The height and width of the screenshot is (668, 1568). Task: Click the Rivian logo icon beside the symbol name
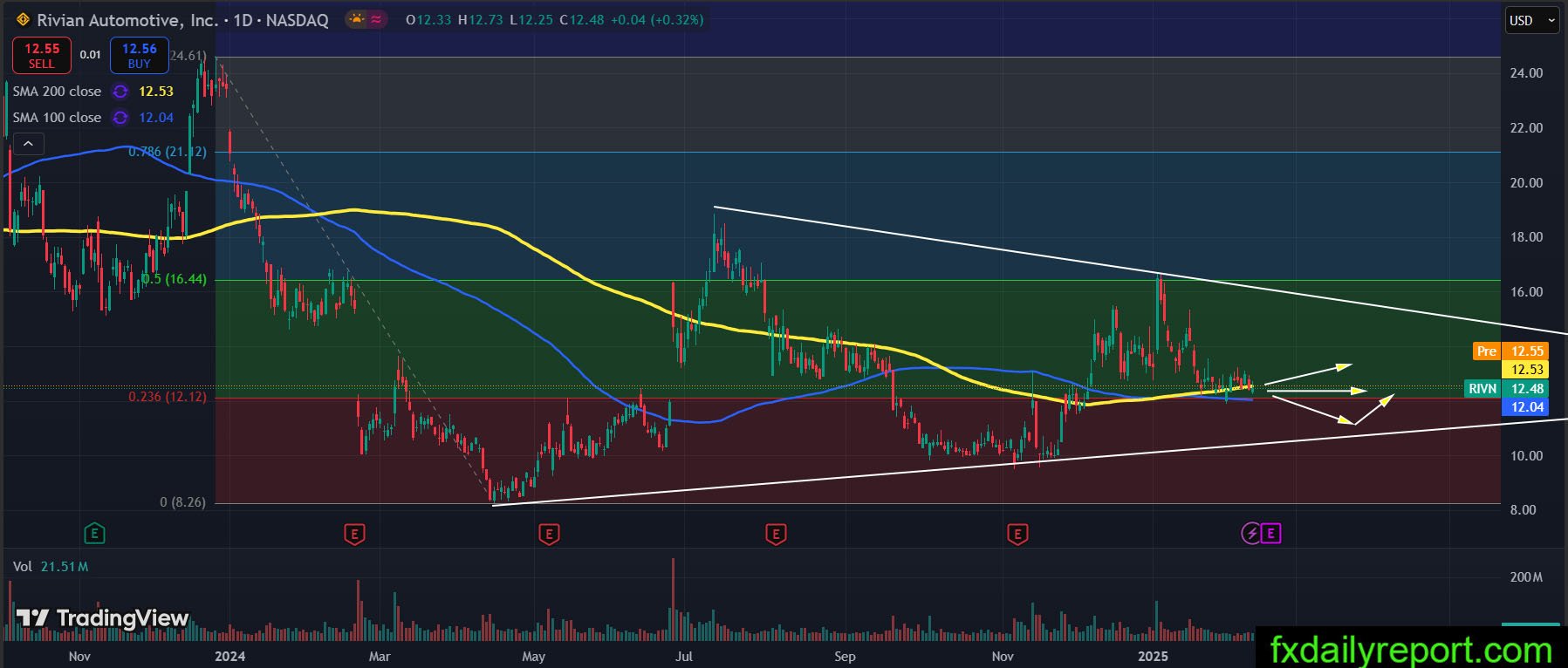(23, 19)
